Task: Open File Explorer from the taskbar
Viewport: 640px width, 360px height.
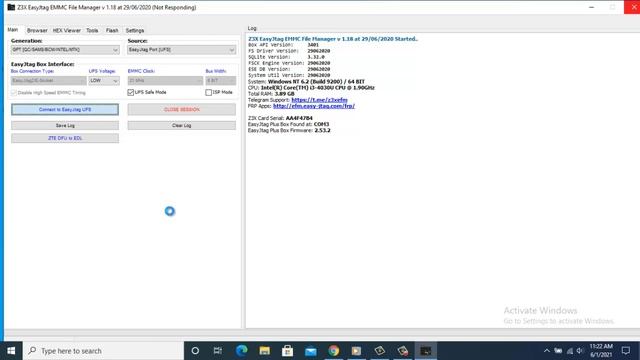Action: [x=264, y=351]
